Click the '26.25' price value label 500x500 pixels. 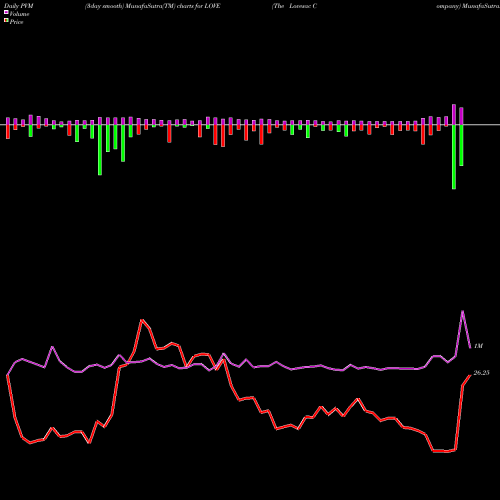pyautogui.click(x=481, y=373)
